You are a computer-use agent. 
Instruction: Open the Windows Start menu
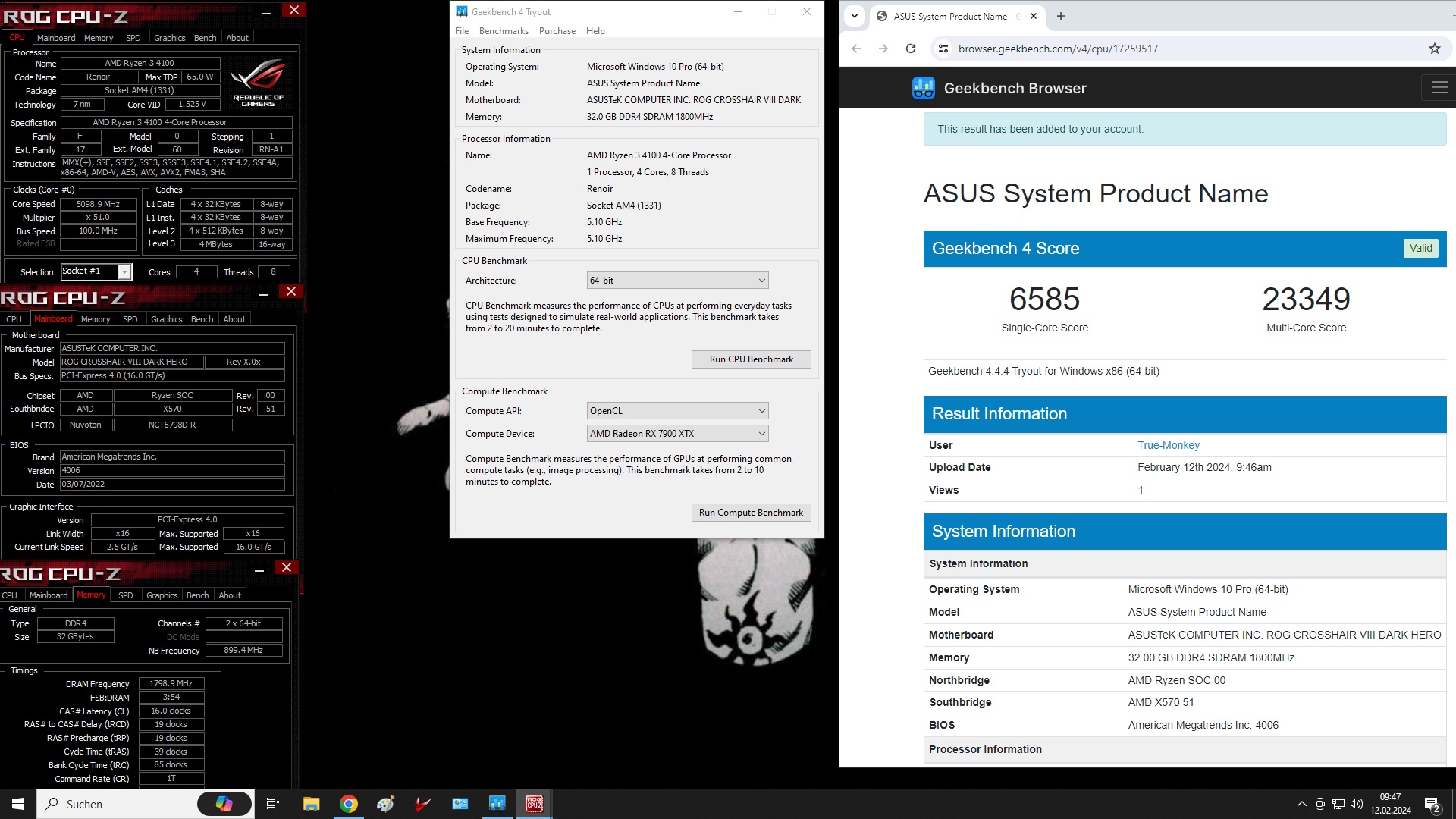point(18,804)
